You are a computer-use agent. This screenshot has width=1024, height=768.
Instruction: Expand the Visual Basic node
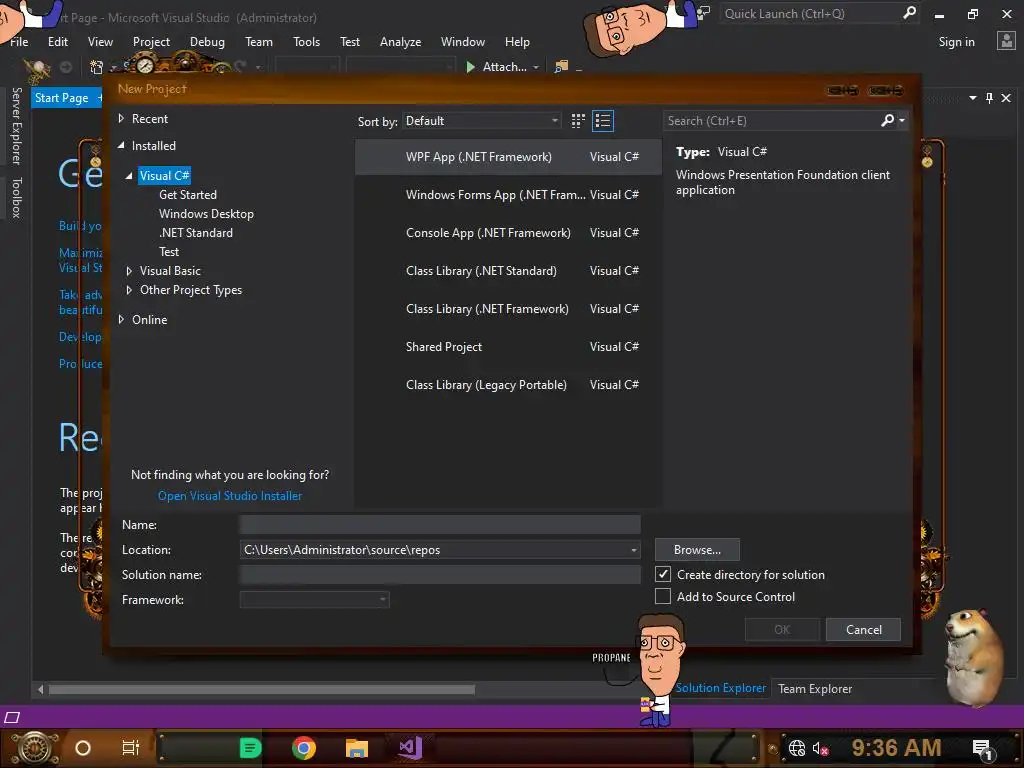[129, 271]
